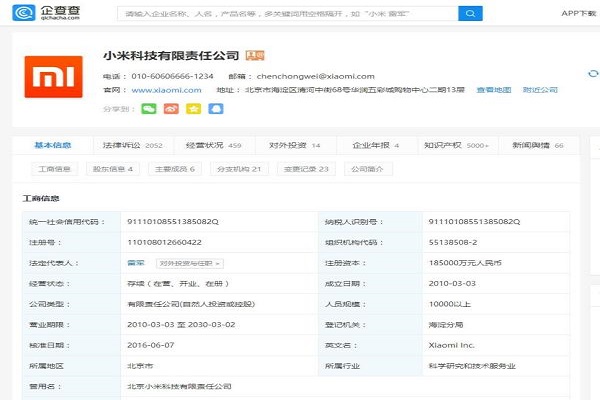
Task: Click the blue refresh icon at right edge
Action: point(592,75)
